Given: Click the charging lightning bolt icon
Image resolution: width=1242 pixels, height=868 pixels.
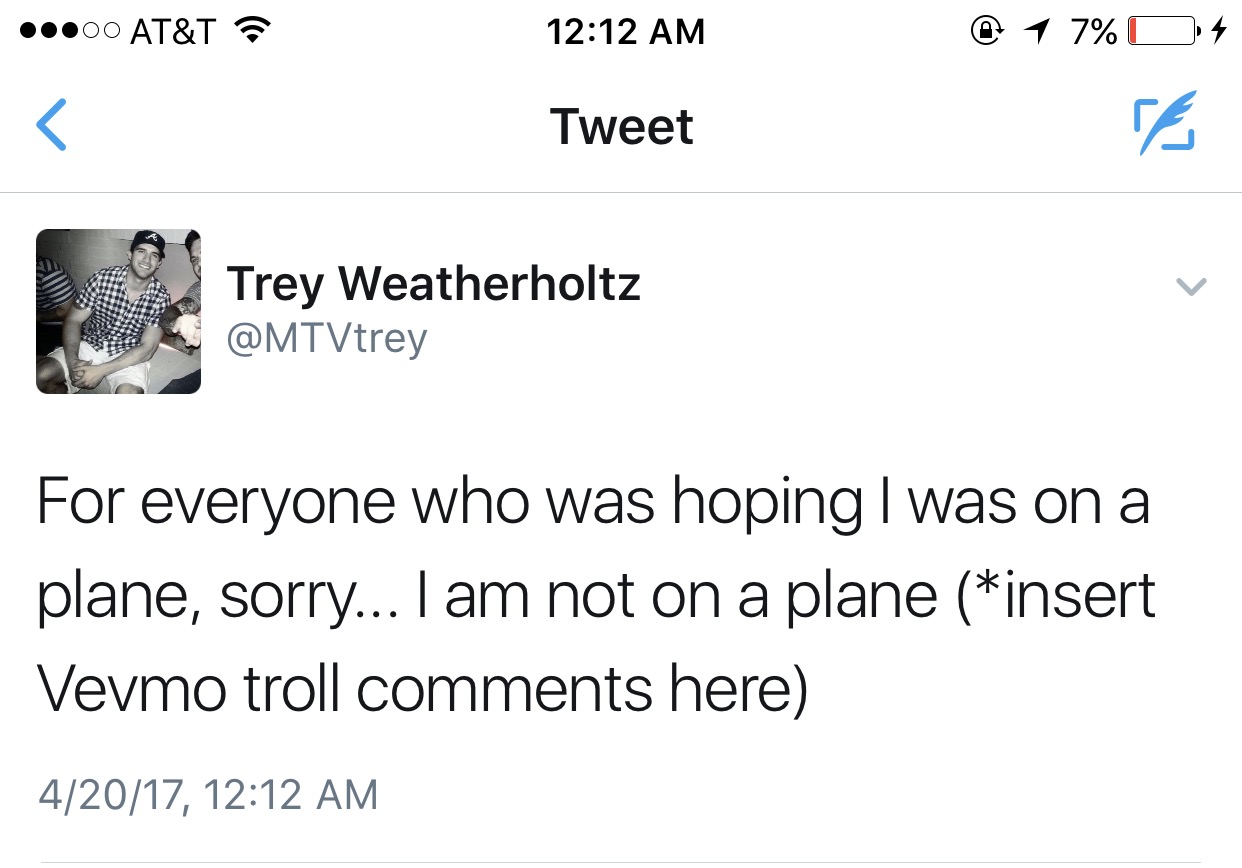Looking at the screenshot, I should (1218, 32).
